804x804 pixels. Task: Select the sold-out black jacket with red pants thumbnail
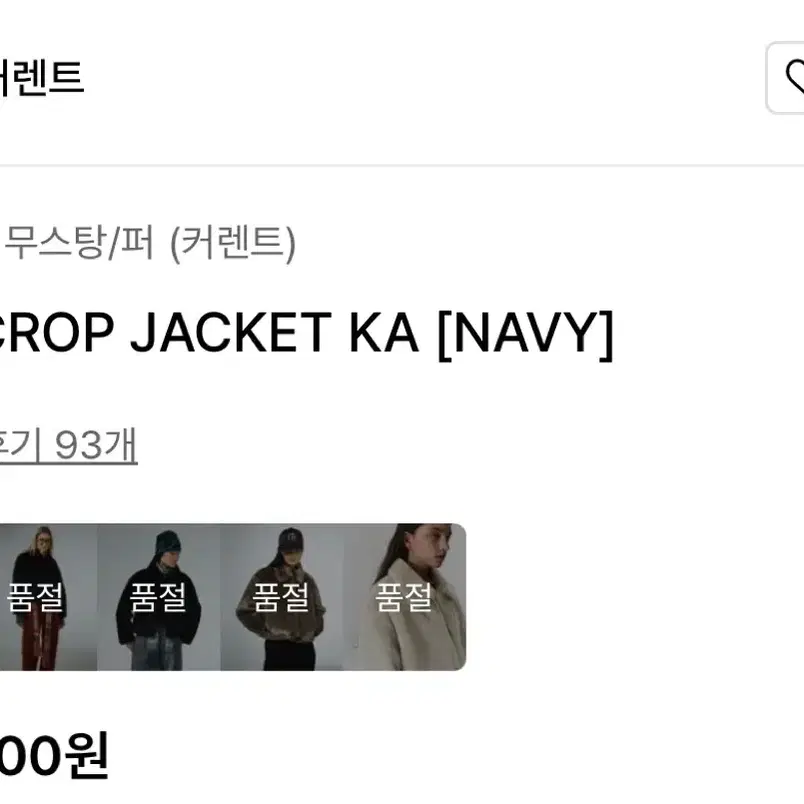[48, 597]
